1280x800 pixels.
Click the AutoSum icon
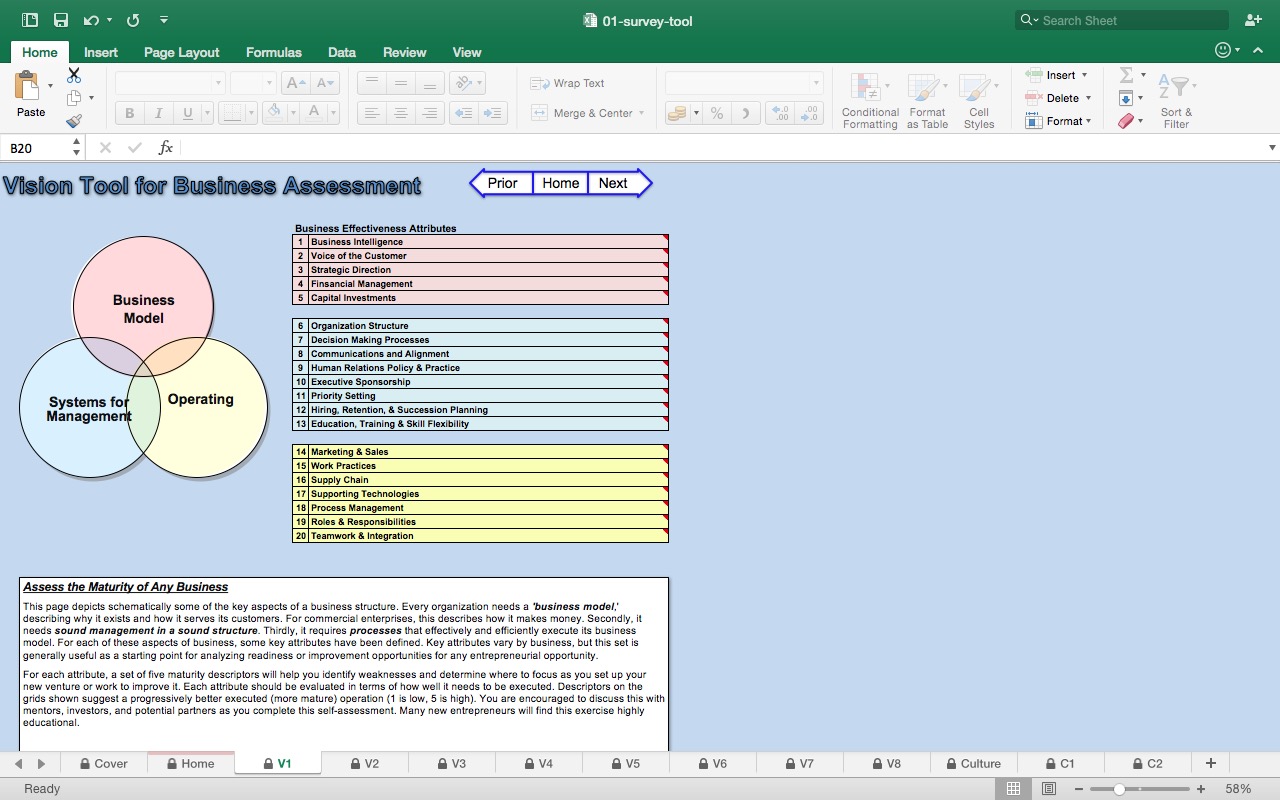(x=1127, y=74)
